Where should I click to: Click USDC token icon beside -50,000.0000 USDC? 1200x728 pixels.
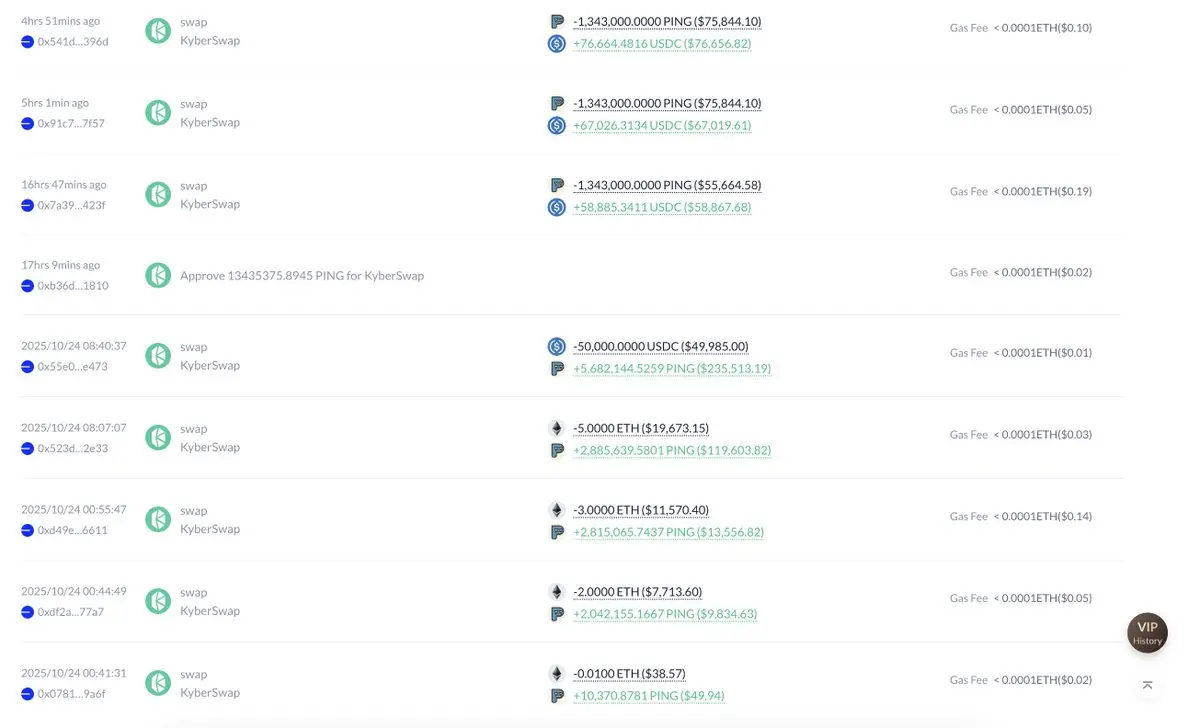[557, 346]
